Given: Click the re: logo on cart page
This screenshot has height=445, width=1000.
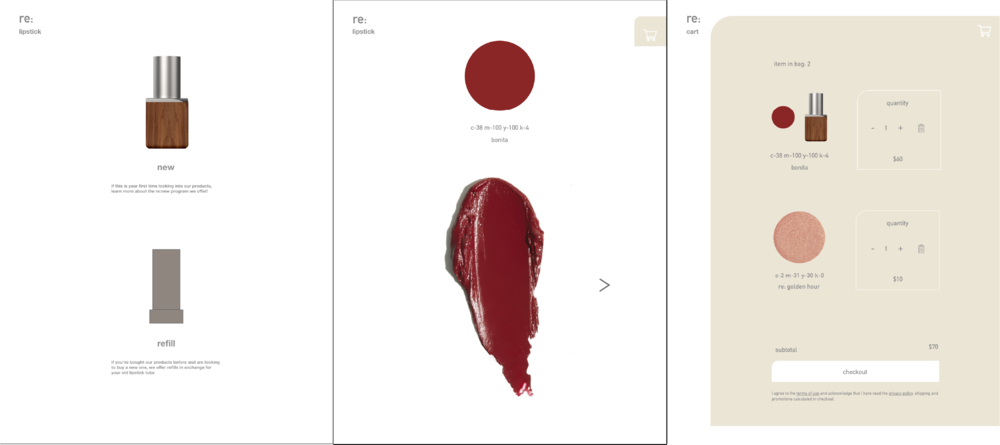Looking at the screenshot, I should [693, 19].
